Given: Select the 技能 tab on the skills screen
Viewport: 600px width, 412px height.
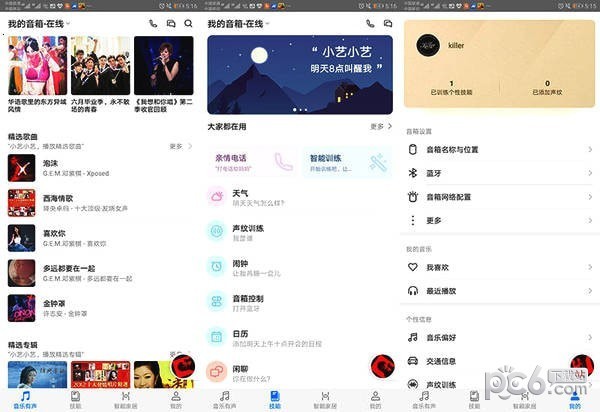Looking at the screenshot, I should tap(275, 400).
